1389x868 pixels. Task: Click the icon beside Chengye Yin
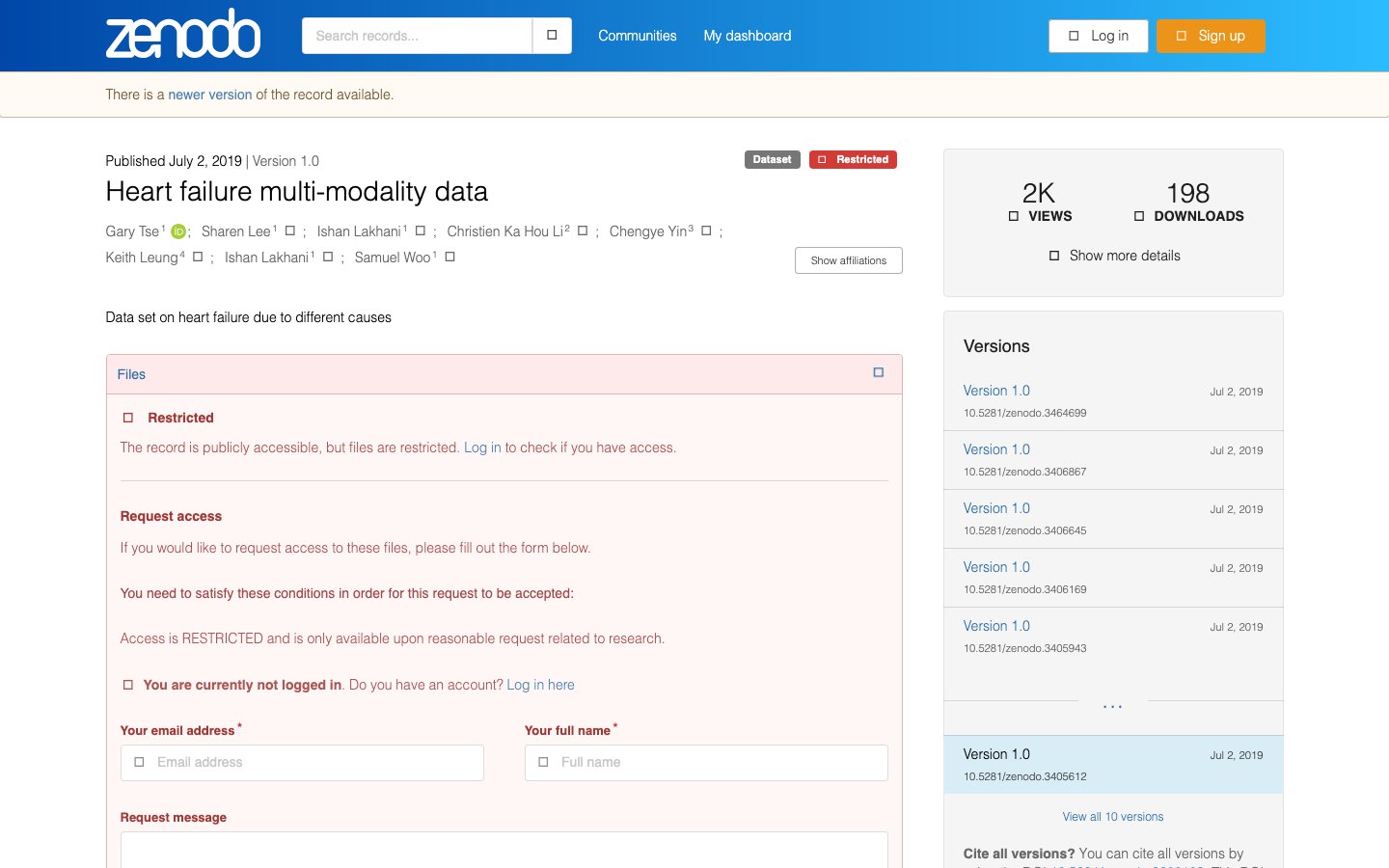707,231
